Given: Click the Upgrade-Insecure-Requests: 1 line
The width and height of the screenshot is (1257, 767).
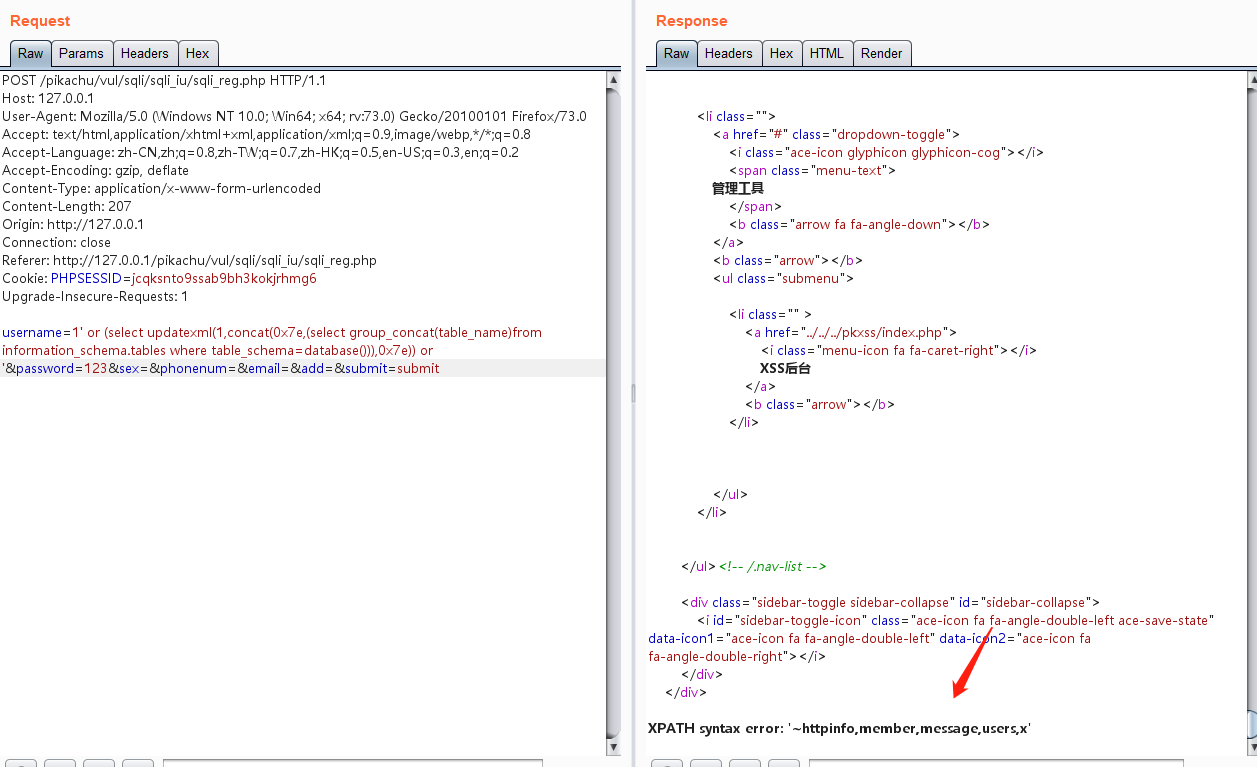Looking at the screenshot, I should 95,296.
